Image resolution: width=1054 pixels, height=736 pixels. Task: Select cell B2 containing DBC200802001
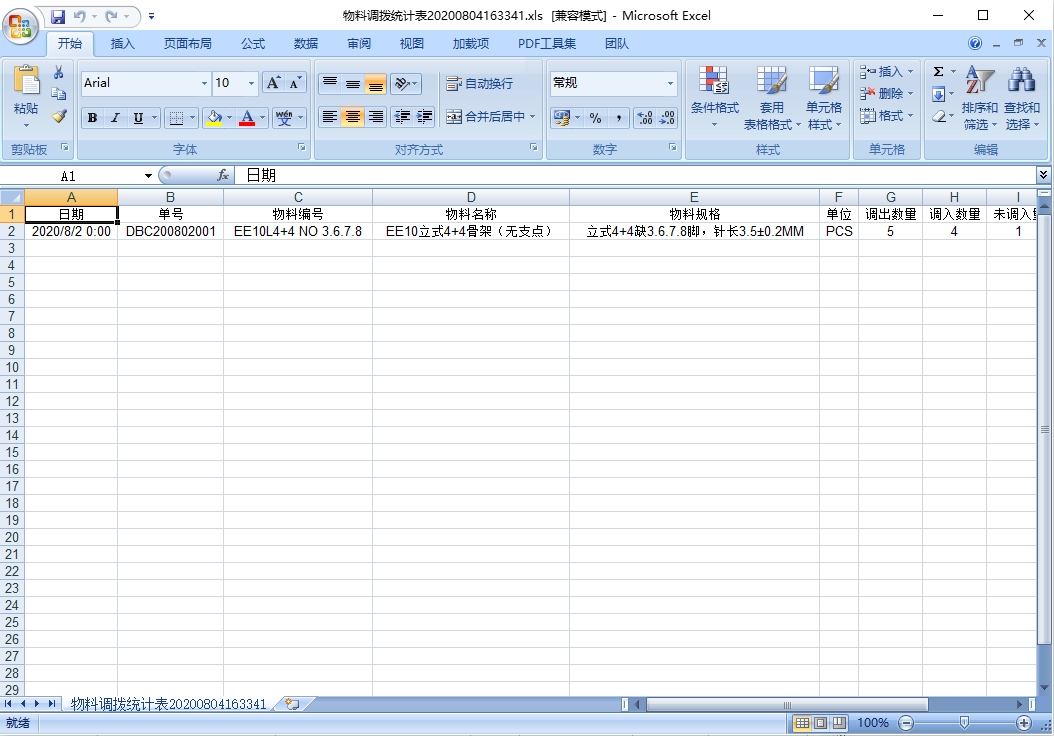[x=170, y=231]
